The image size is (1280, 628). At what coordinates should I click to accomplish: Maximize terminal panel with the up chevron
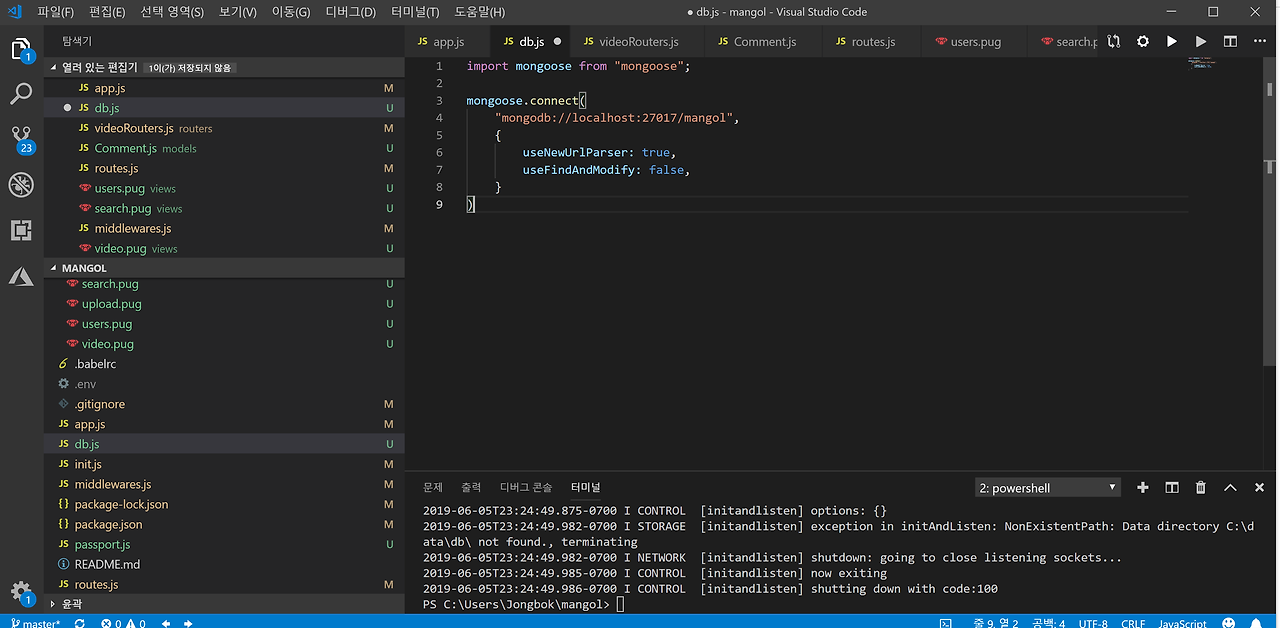pyautogui.click(x=1230, y=488)
